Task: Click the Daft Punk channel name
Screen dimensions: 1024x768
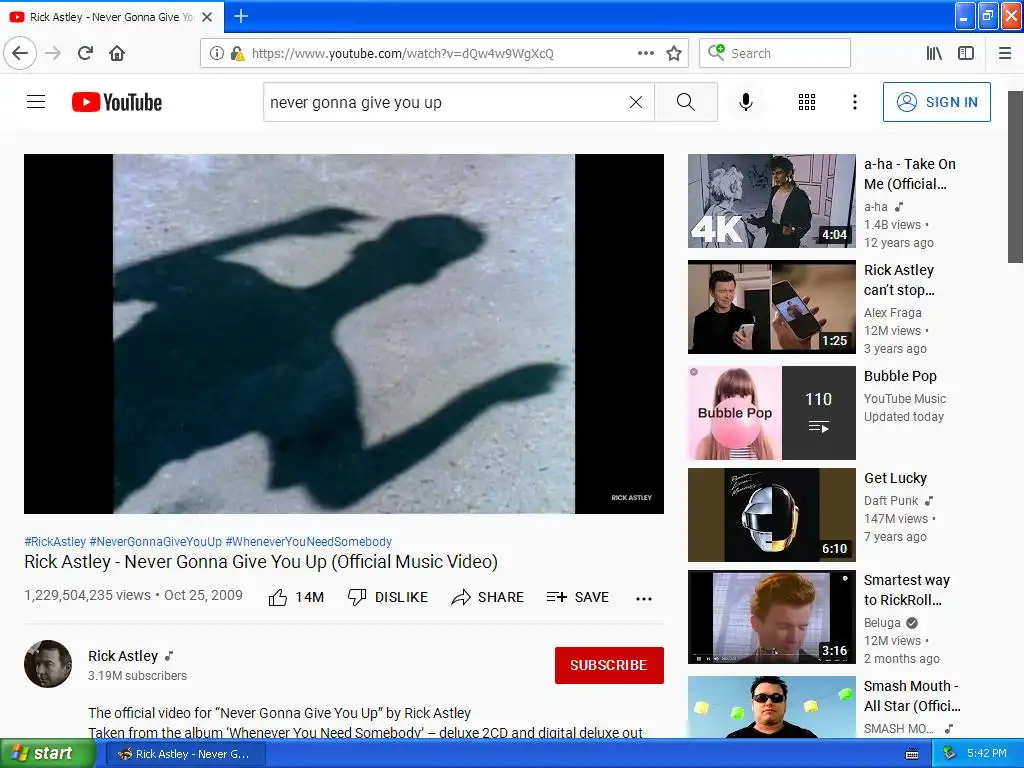Action: pyautogui.click(x=891, y=501)
